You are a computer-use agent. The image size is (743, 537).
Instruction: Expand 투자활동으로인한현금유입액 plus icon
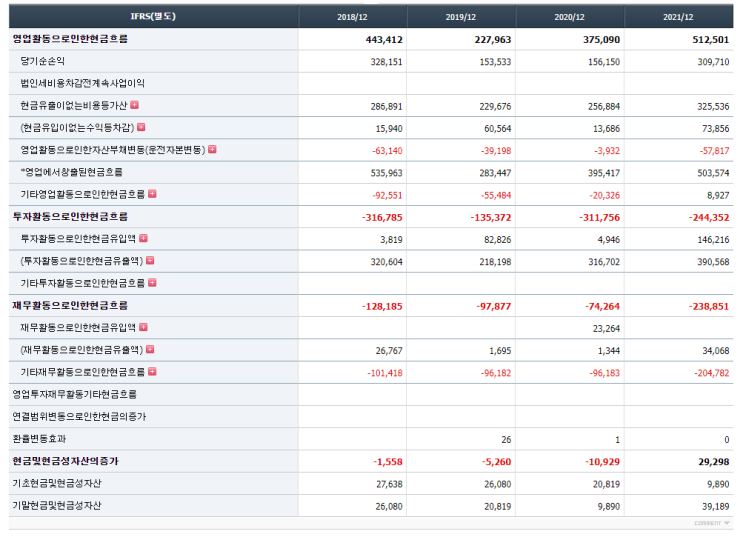(144, 238)
